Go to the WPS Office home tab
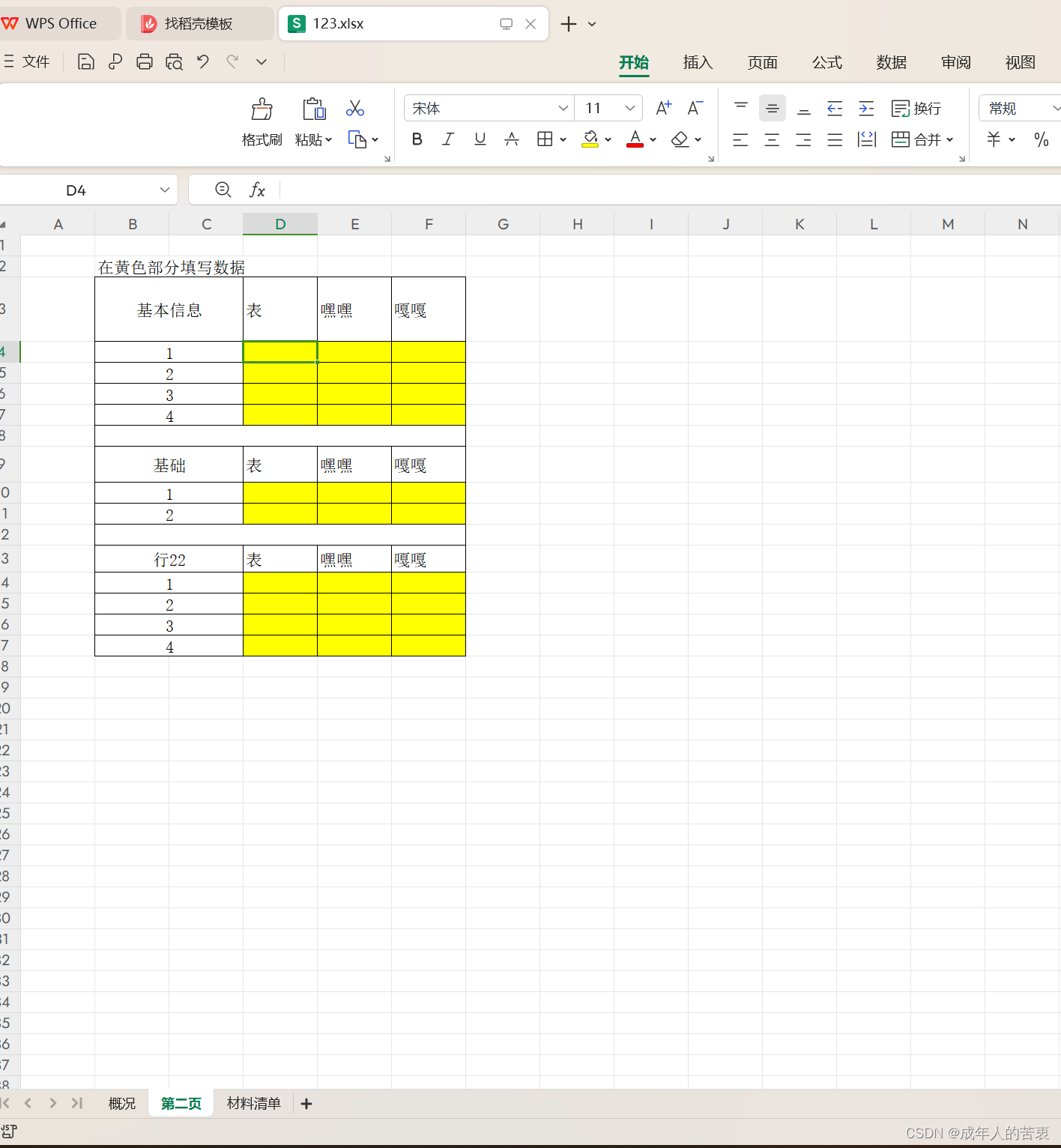The height and width of the screenshot is (1148, 1061). [60, 24]
